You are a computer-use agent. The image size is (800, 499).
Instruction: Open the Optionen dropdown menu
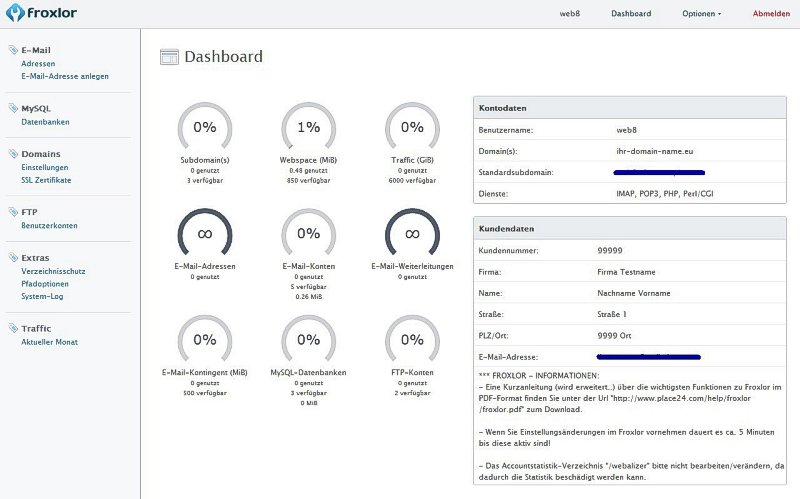pos(701,14)
